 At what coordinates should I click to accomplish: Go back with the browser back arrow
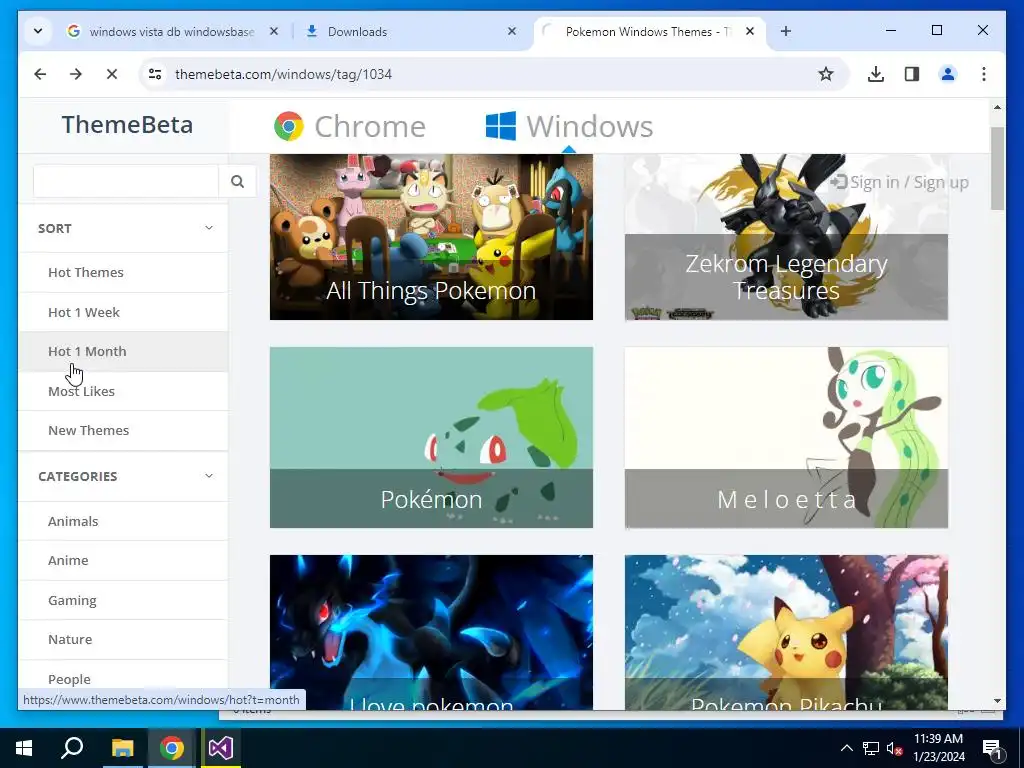click(x=40, y=74)
